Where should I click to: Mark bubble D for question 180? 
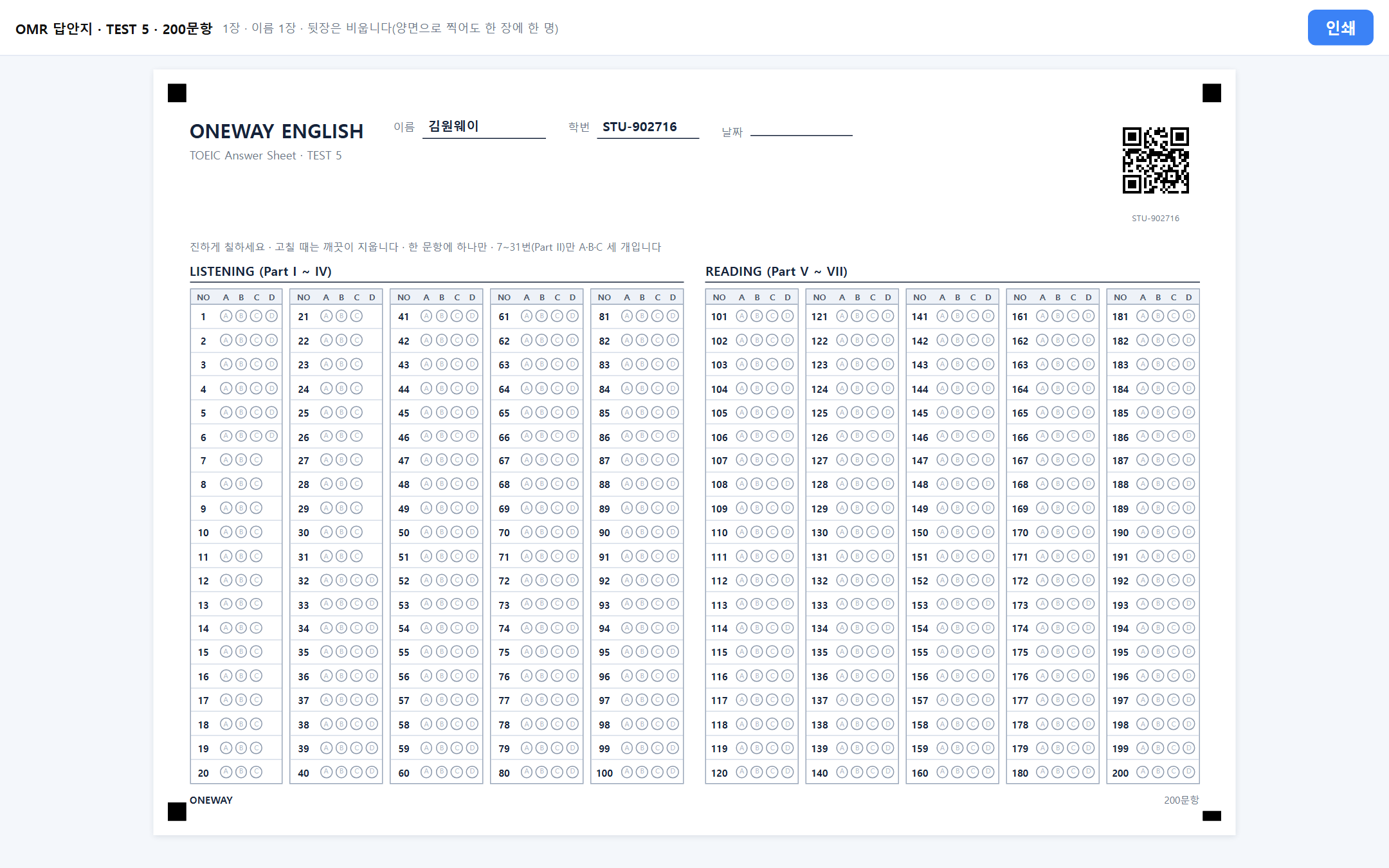[x=1089, y=772]
